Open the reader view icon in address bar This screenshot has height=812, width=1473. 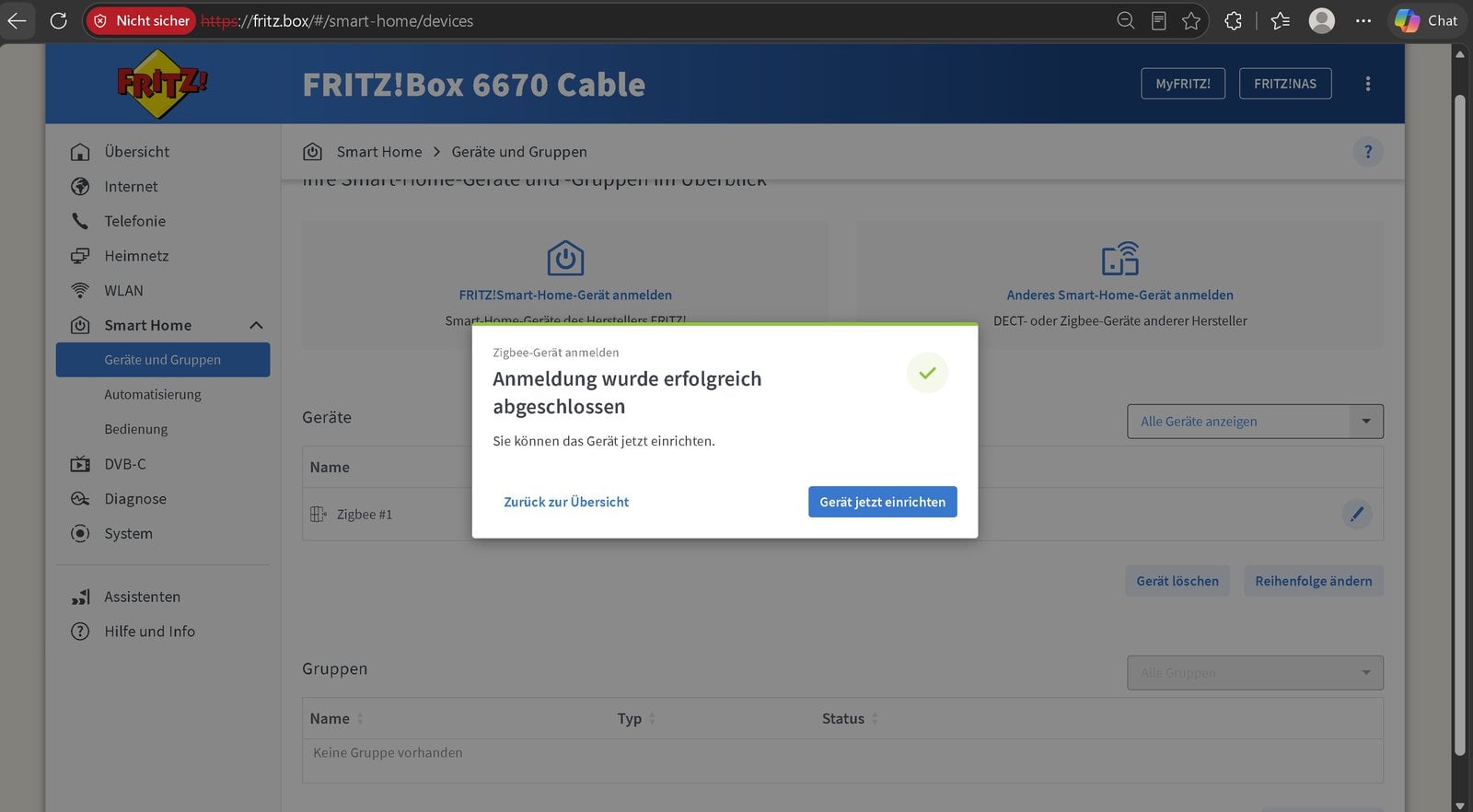click(x=1158, y=20)
